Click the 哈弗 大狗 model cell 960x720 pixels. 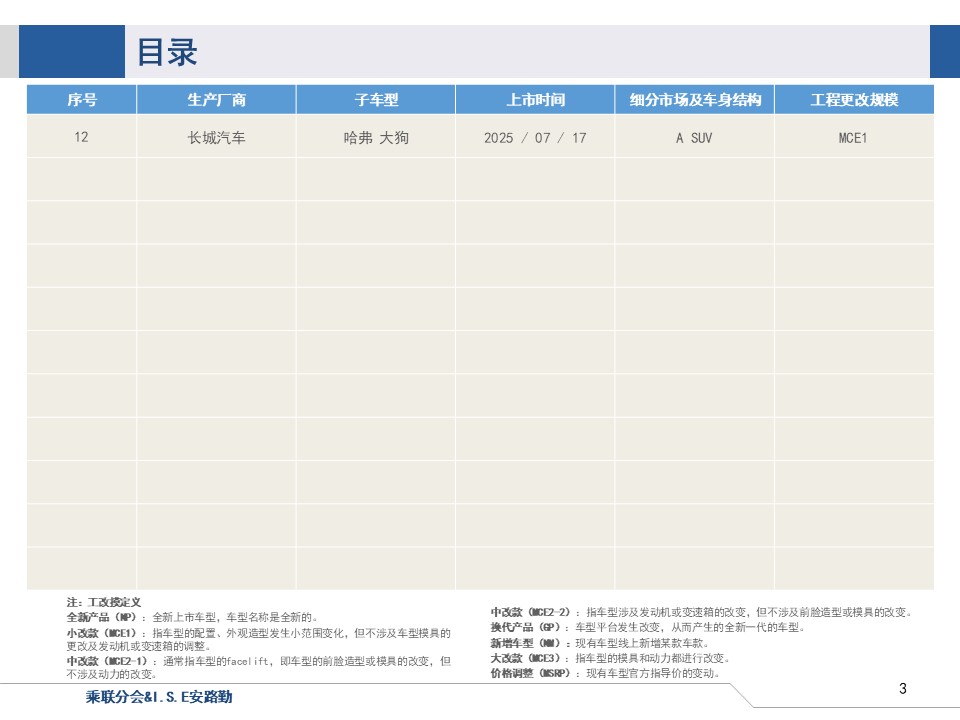tap(376, 137)
